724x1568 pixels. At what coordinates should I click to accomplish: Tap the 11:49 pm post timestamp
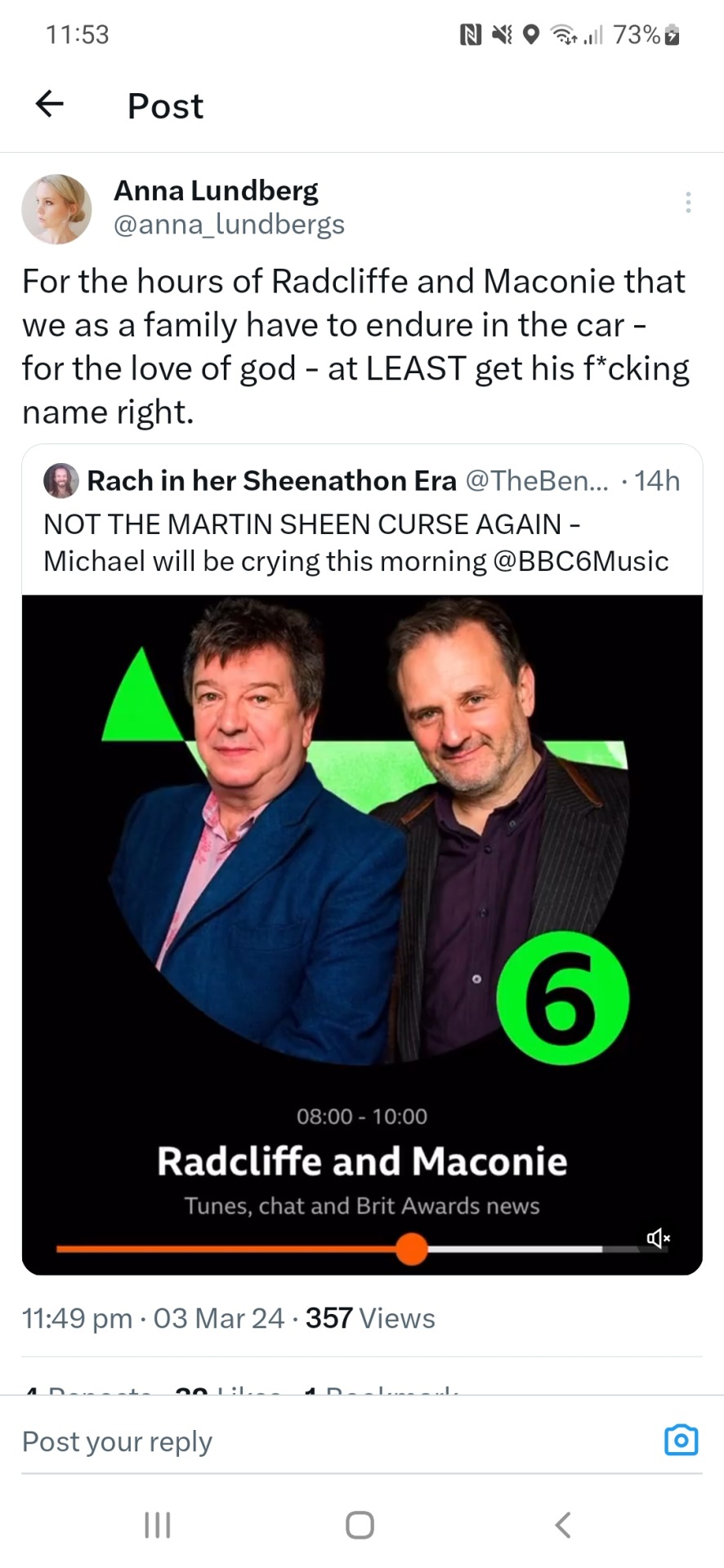tap(77, 1318)
